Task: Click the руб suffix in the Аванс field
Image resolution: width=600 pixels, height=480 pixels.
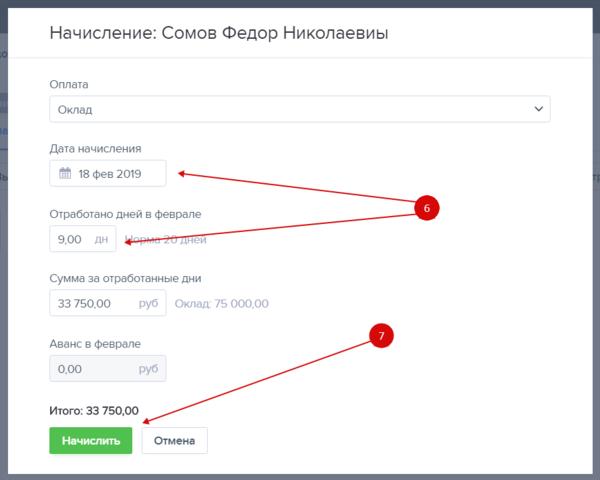Action: pyautogui.click(x=147, y=368)
